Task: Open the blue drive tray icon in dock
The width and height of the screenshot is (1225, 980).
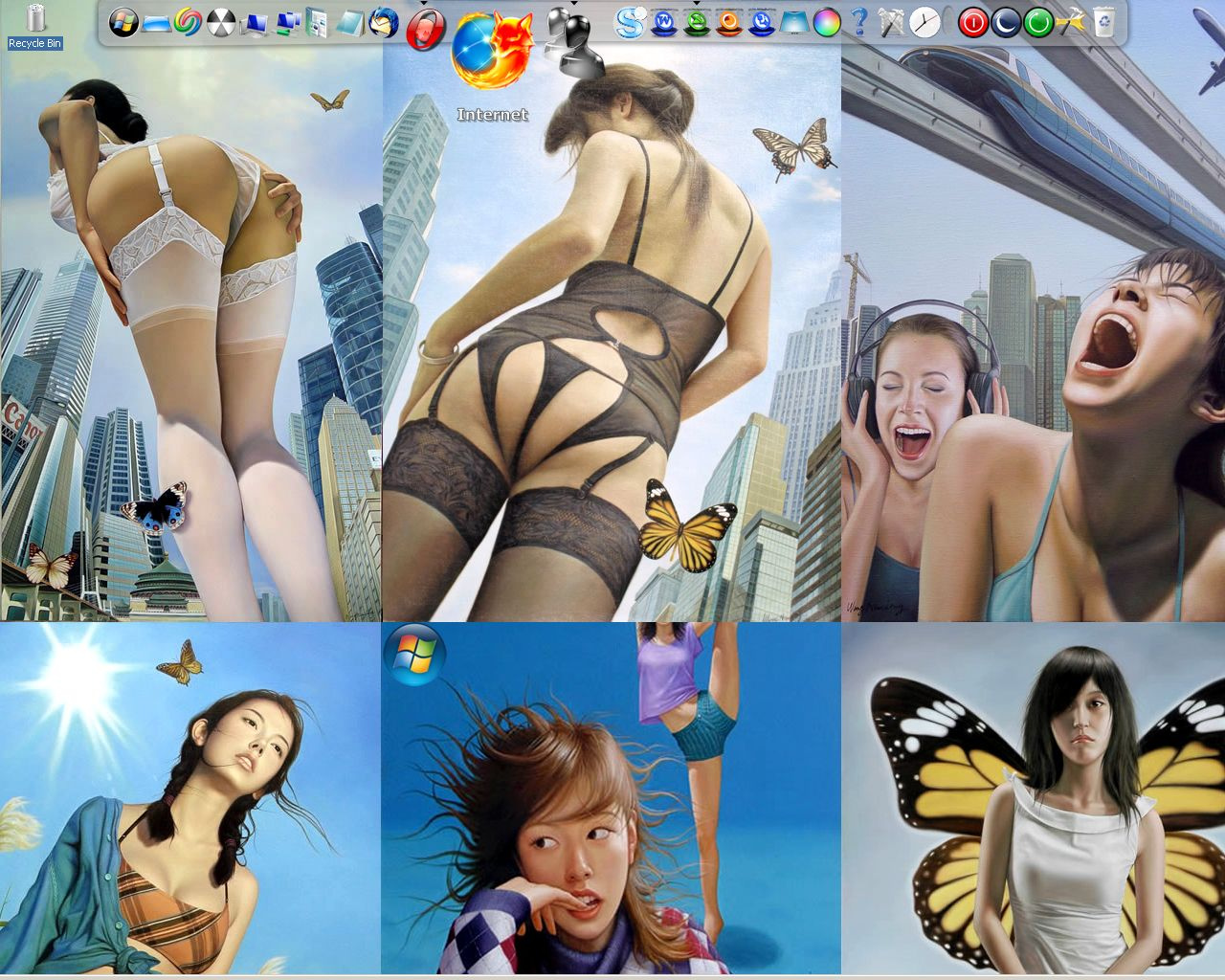Action: (156, 24)
